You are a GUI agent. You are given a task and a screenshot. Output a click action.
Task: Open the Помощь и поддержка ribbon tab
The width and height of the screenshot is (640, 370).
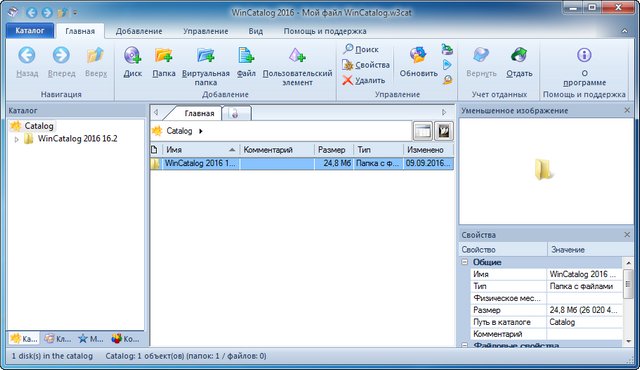(325, 31)
